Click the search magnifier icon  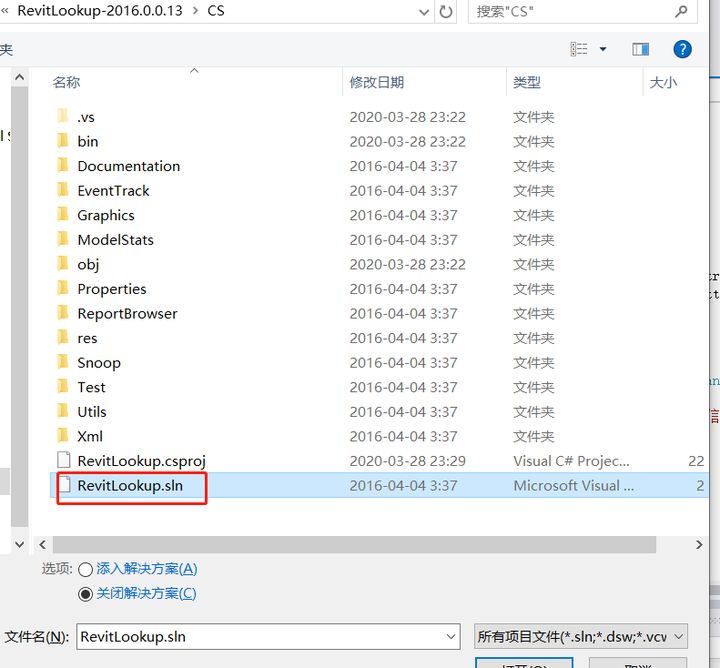[681, 11]
